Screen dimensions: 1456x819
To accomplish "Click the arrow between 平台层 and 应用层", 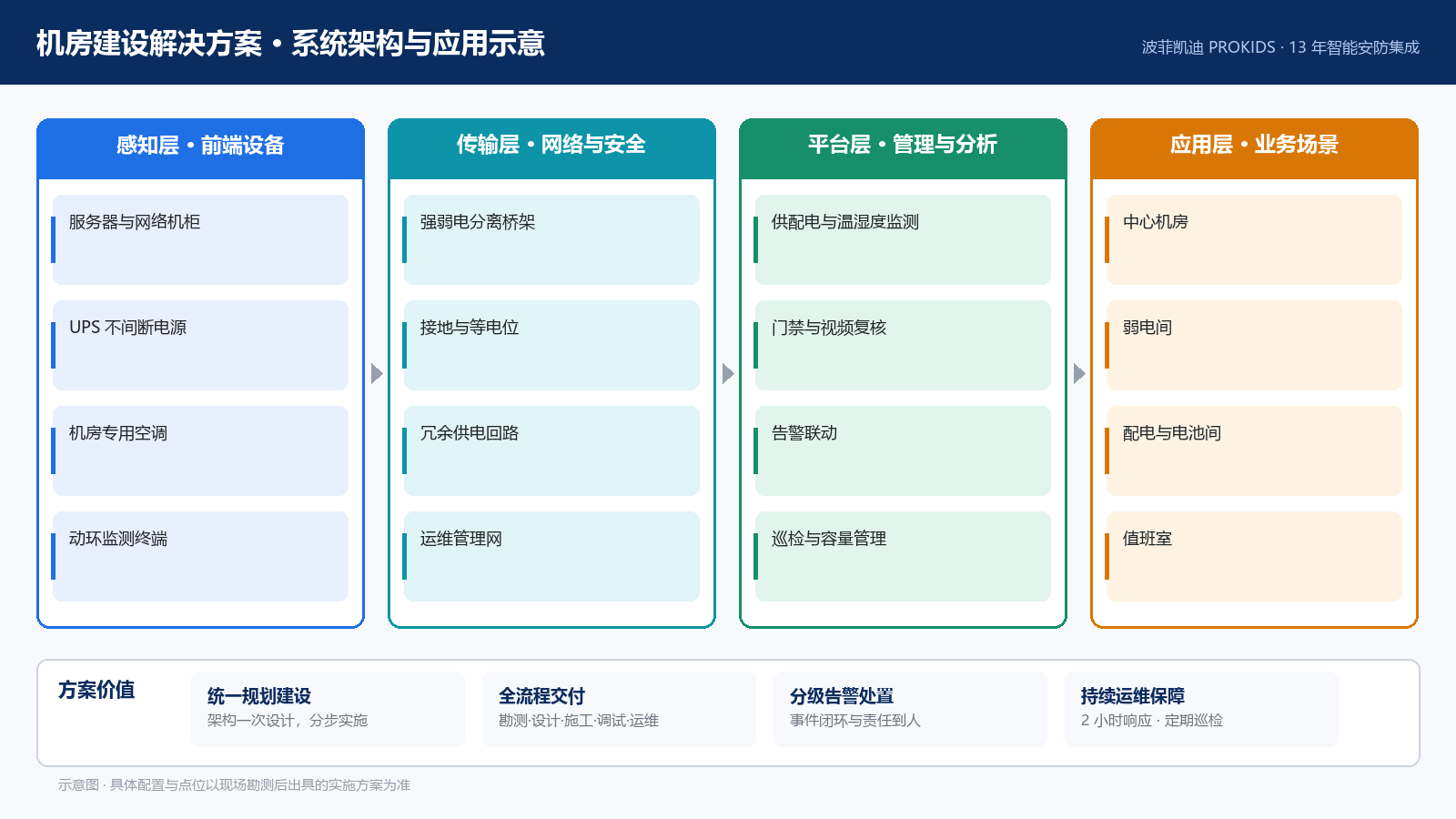I will [x=1079, y=373].
